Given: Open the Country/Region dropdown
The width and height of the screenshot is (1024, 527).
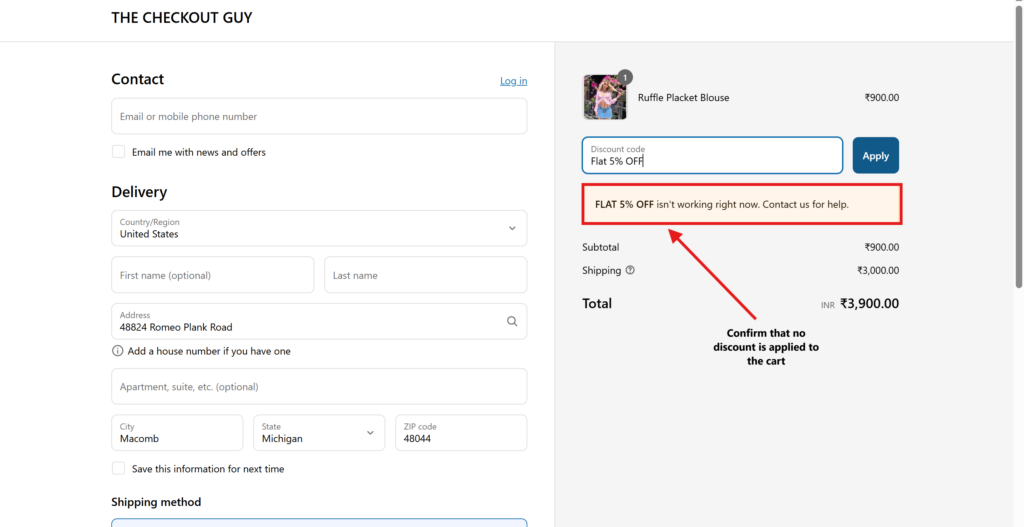Looking at the screenshot, I should [x=319, y=228].
